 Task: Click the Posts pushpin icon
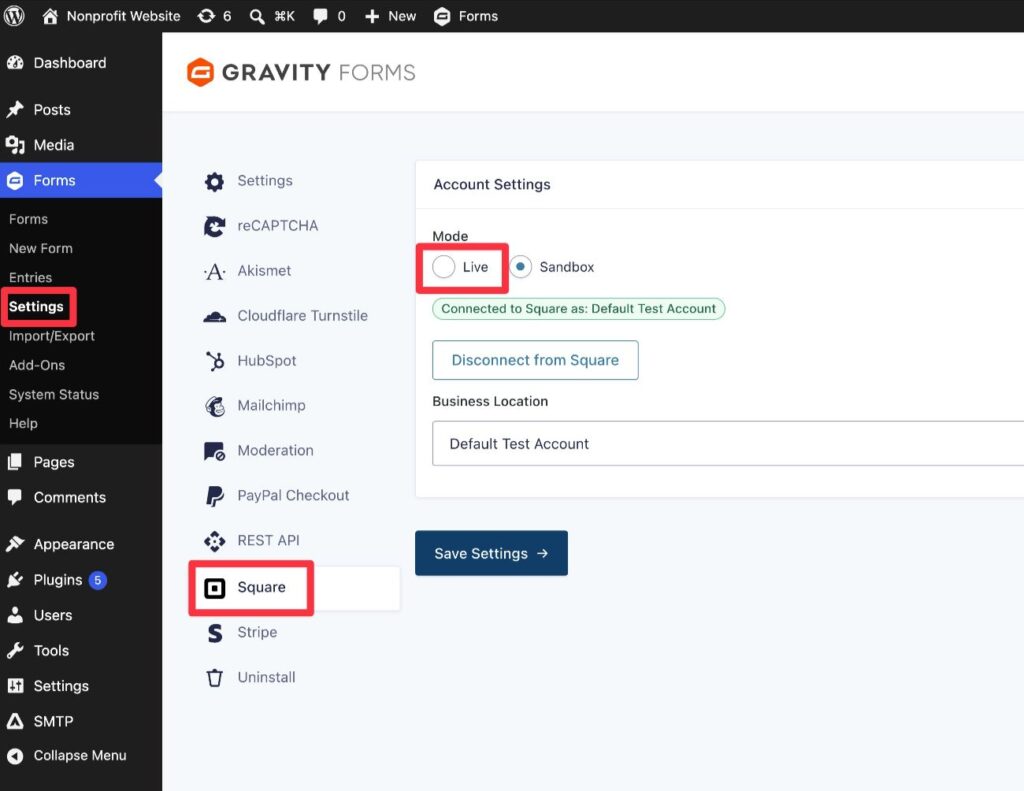click(15, 109)
